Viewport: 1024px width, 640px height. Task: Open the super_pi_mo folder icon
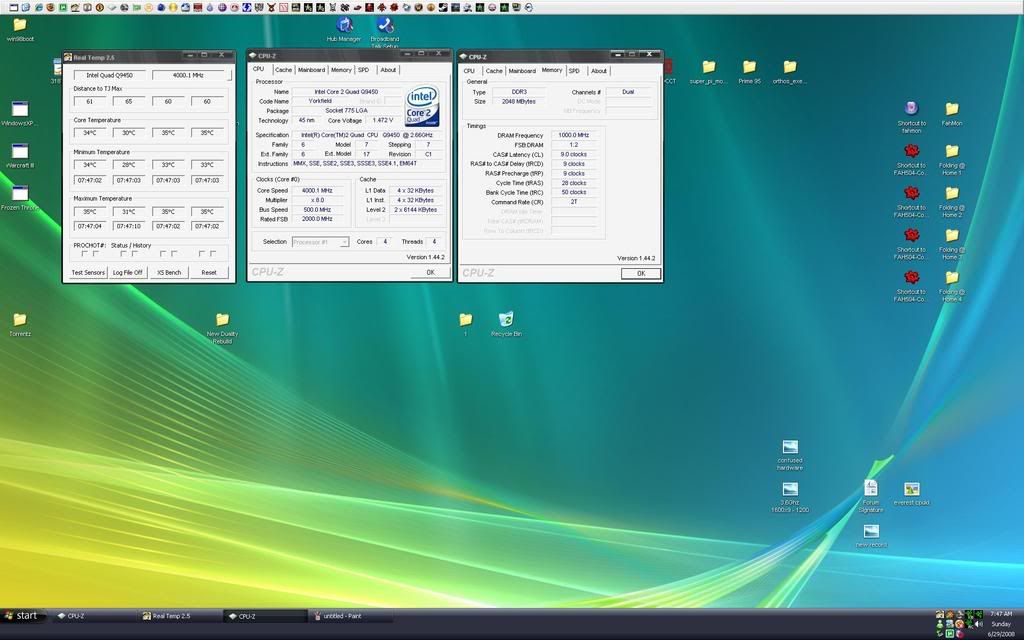tap(709, 72)
